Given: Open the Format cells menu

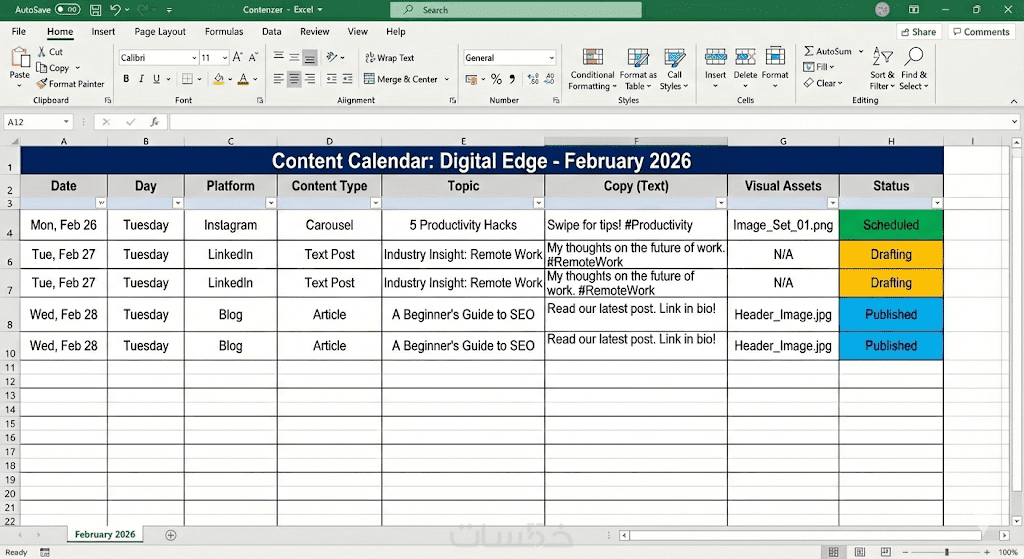Looking at the screenshot, I should tap(775, 69).
